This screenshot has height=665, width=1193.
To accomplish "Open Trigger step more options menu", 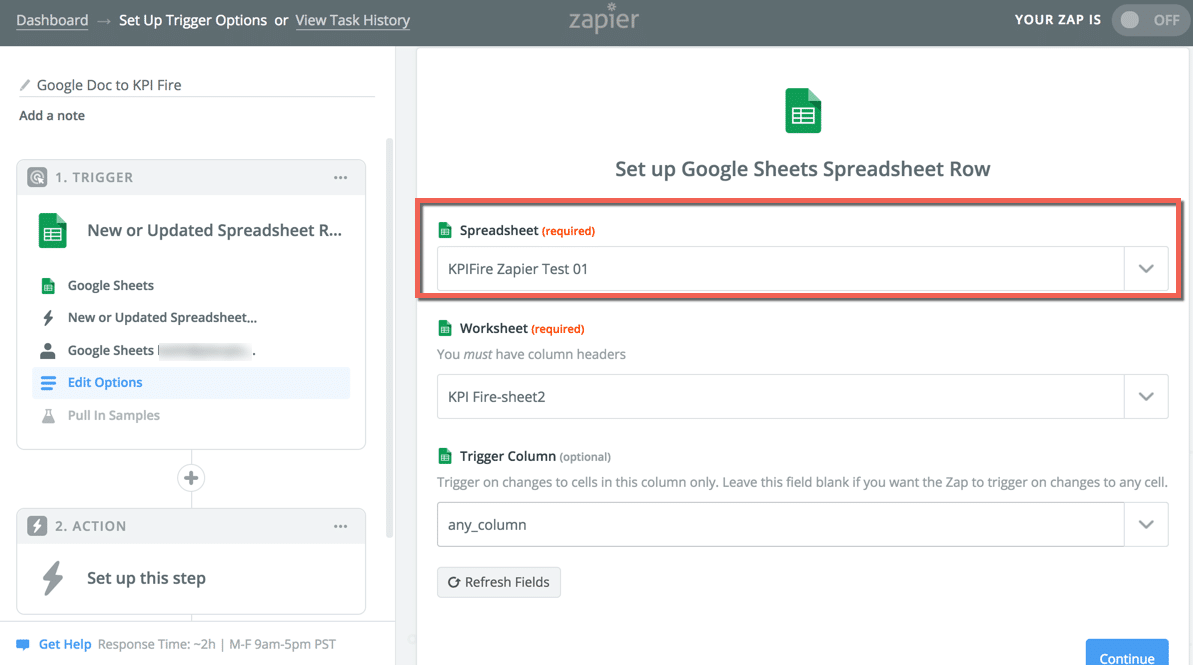I will point(340,177).
